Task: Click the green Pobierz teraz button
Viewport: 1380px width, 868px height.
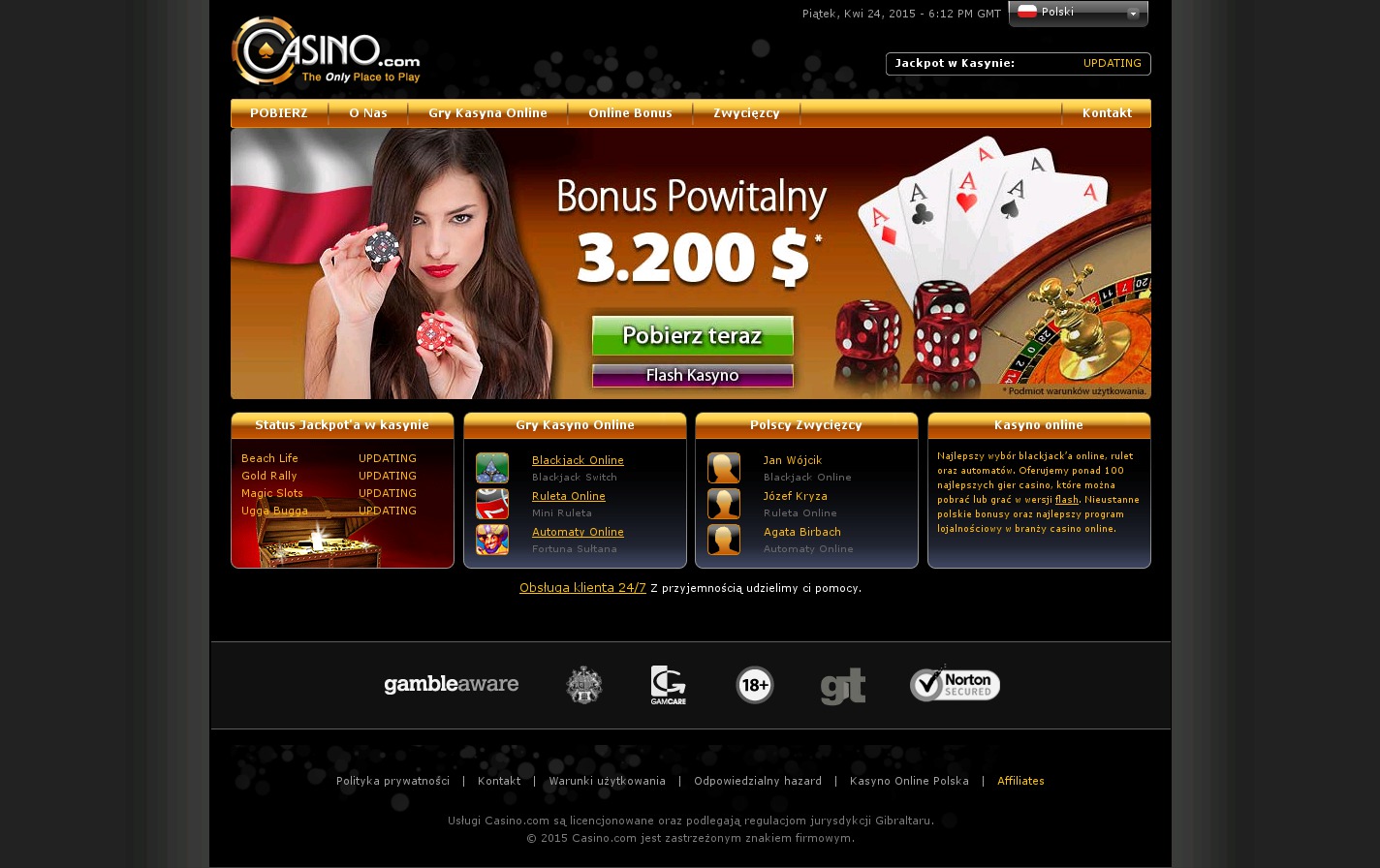Action: point(693,335)
